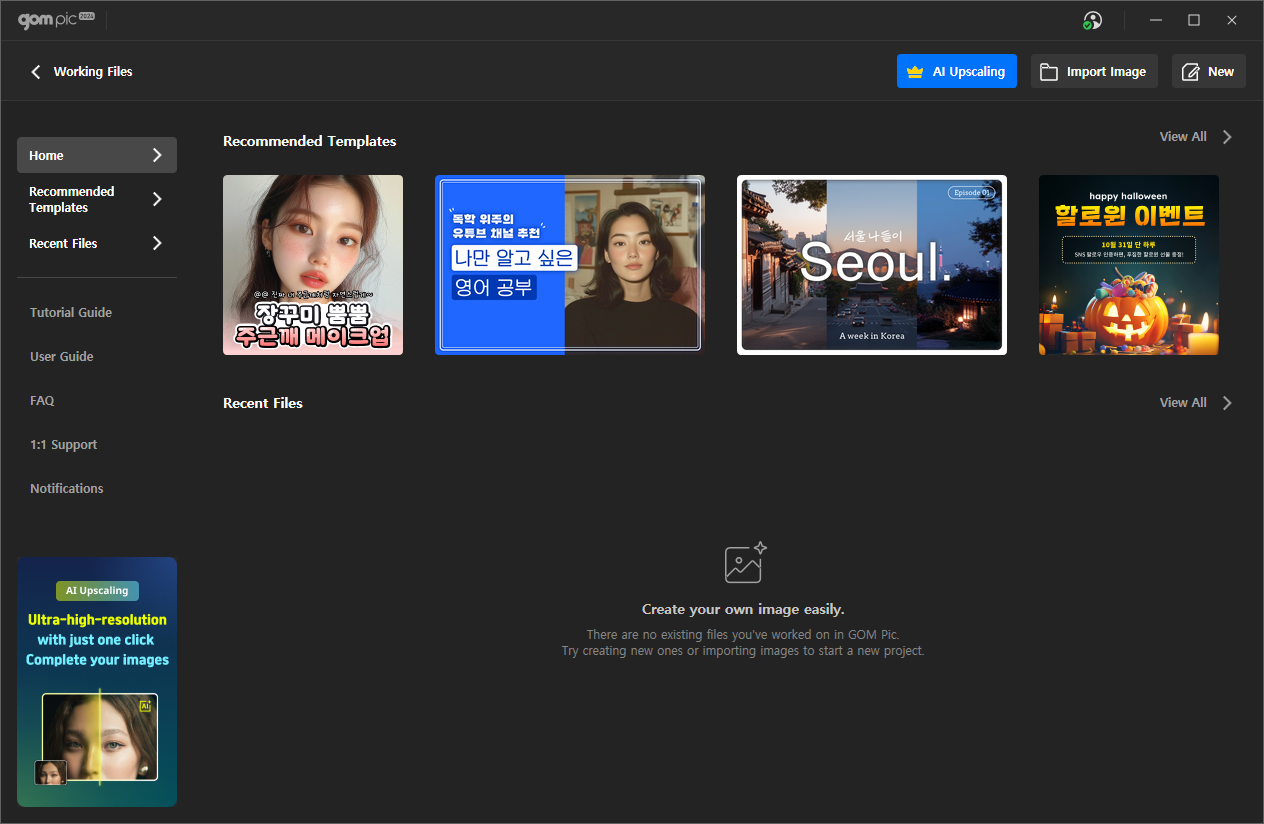
Task: Expand Recent Files chevron in sidebar
Action: pos(157,243)
